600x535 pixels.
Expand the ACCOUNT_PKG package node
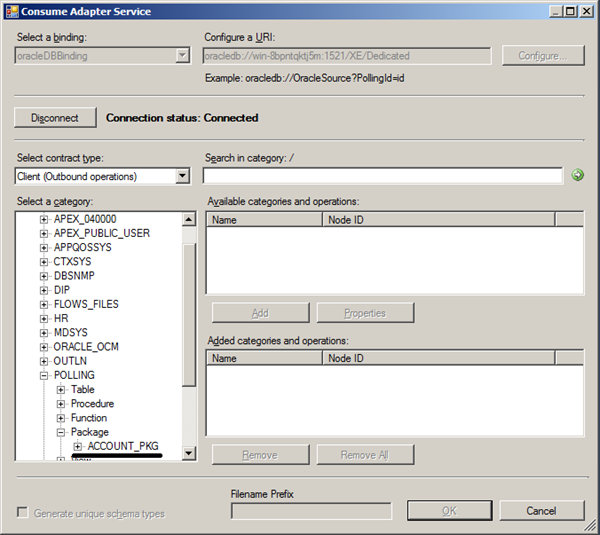pos(78,446)
